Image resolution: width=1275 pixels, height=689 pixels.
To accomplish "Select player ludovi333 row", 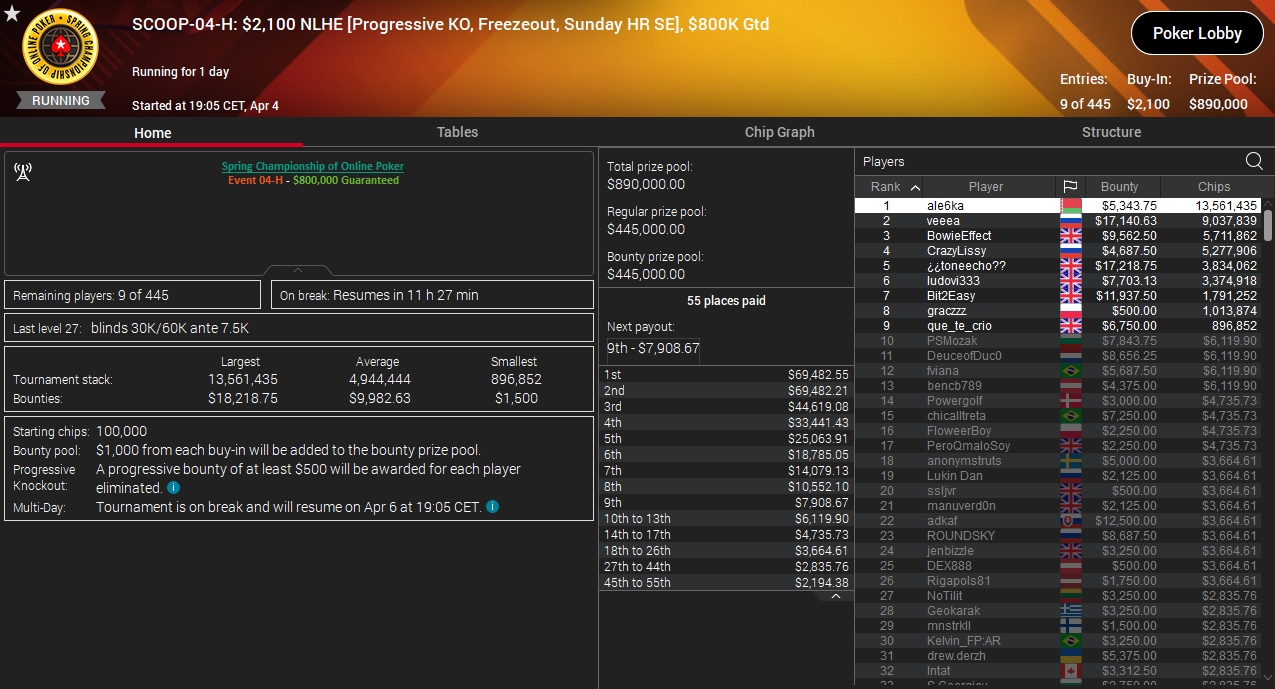I will [x=1058, y=281].
